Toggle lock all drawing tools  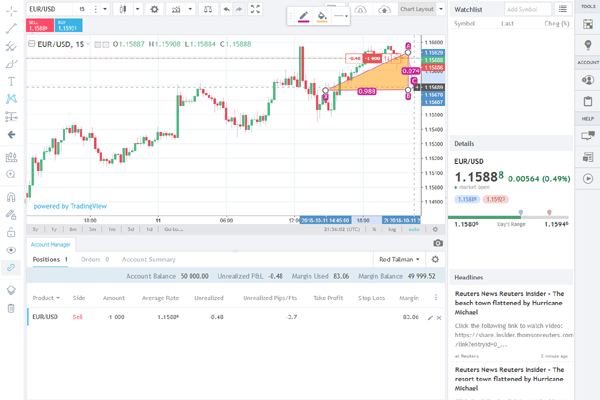tap(11, 232)
